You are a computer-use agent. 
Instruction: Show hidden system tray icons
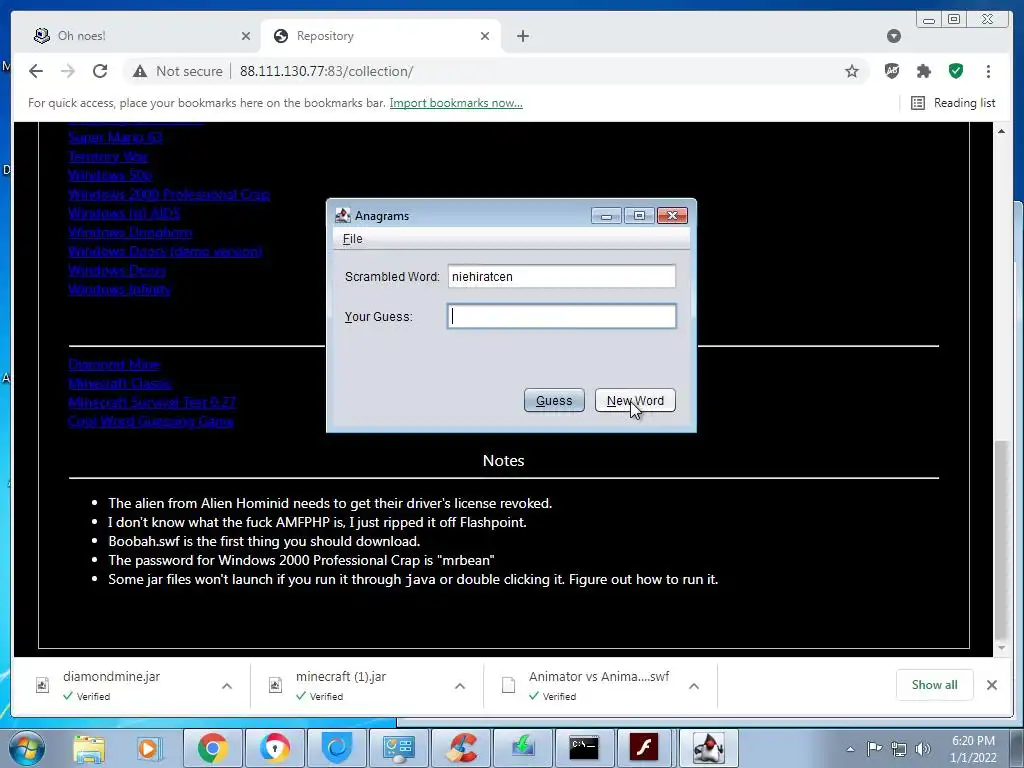850,749
